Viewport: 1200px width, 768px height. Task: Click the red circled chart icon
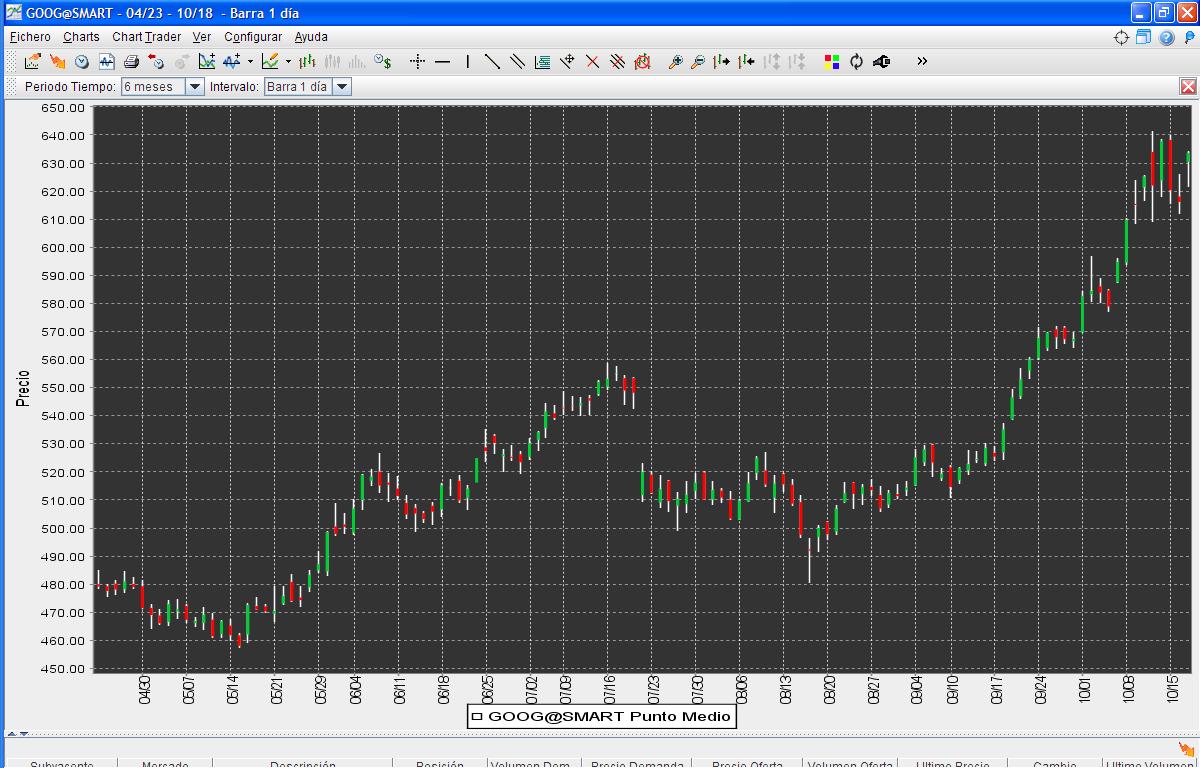click(642, 61)
